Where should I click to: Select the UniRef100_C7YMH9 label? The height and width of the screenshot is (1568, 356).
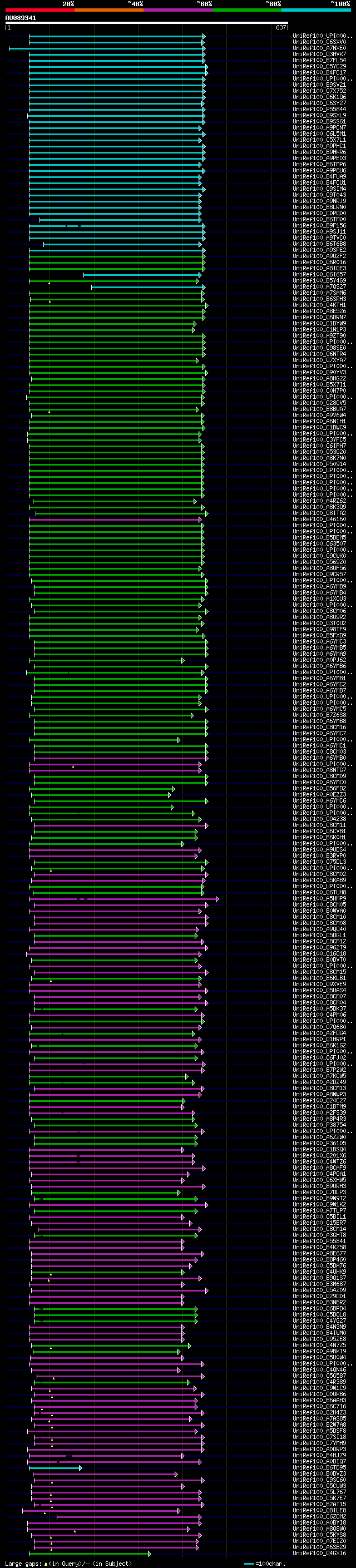pyautogui.click(x=319, y=1443)
